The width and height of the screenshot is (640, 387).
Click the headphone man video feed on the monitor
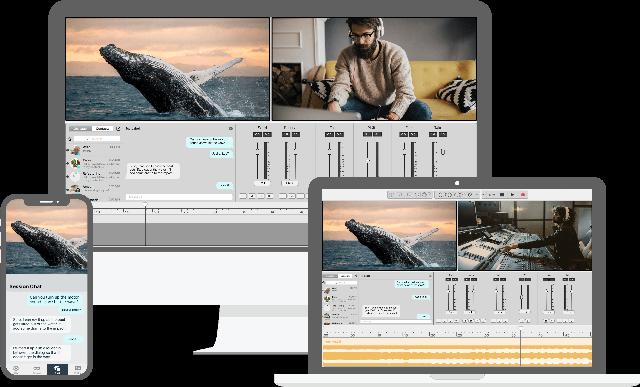[374, 69]
